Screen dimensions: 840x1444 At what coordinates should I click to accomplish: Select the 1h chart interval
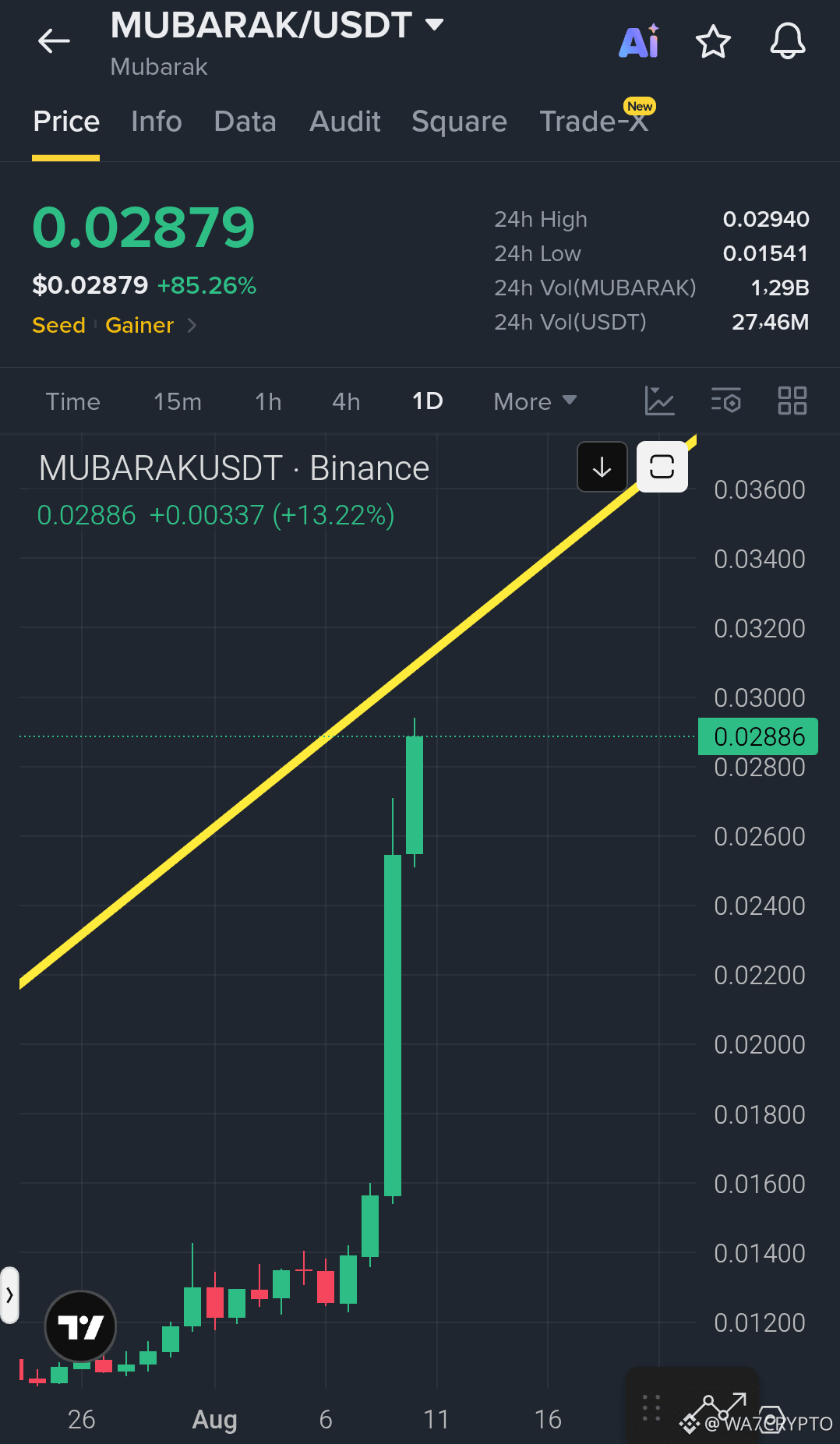click(x=269, y=401)
